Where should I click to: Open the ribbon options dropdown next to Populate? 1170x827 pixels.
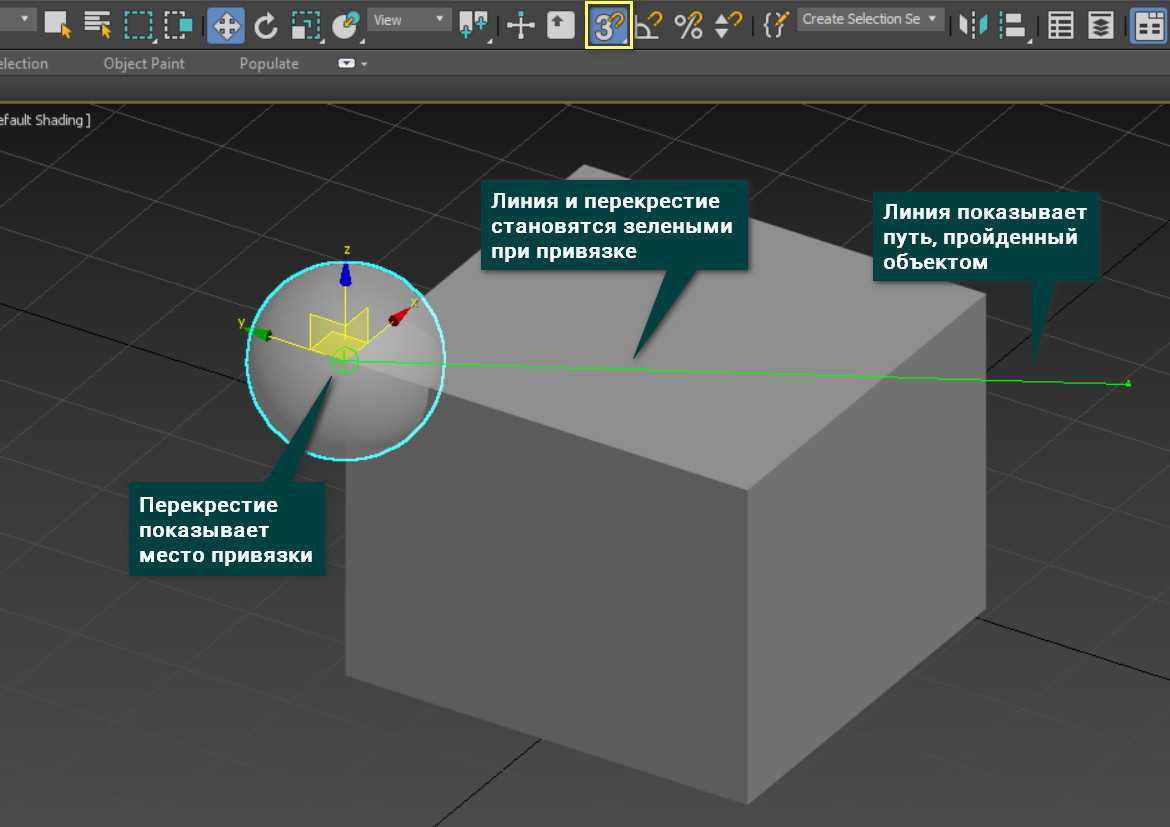point(352,64)
